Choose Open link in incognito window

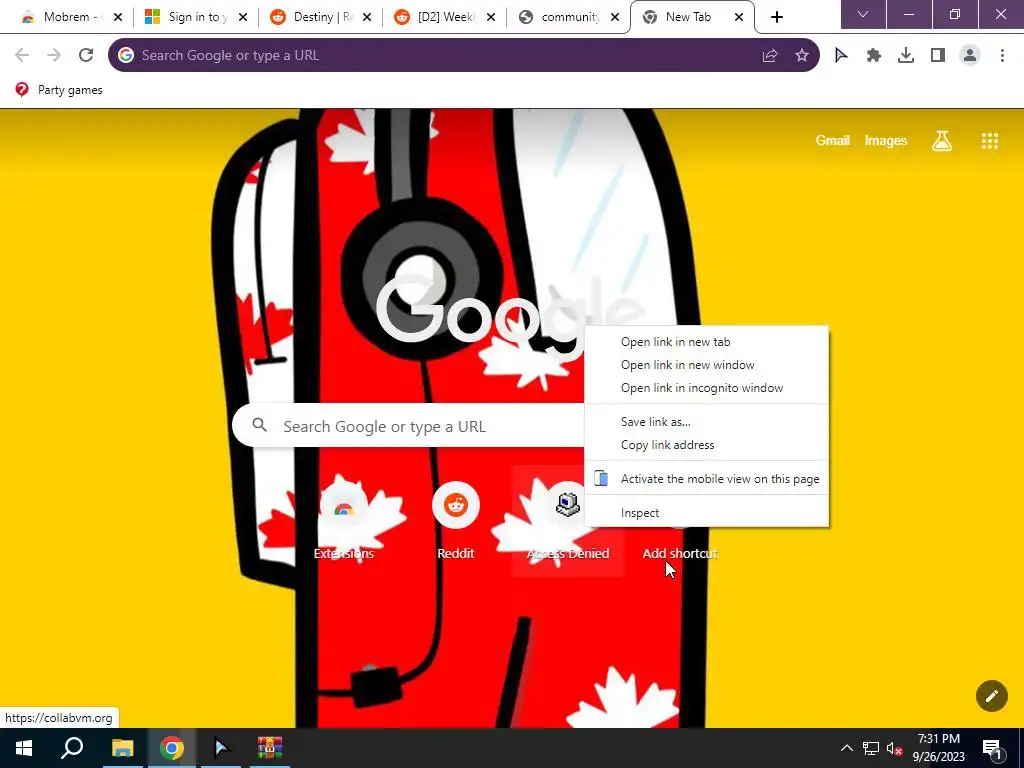pyautogui.click(x=707, y=388)
